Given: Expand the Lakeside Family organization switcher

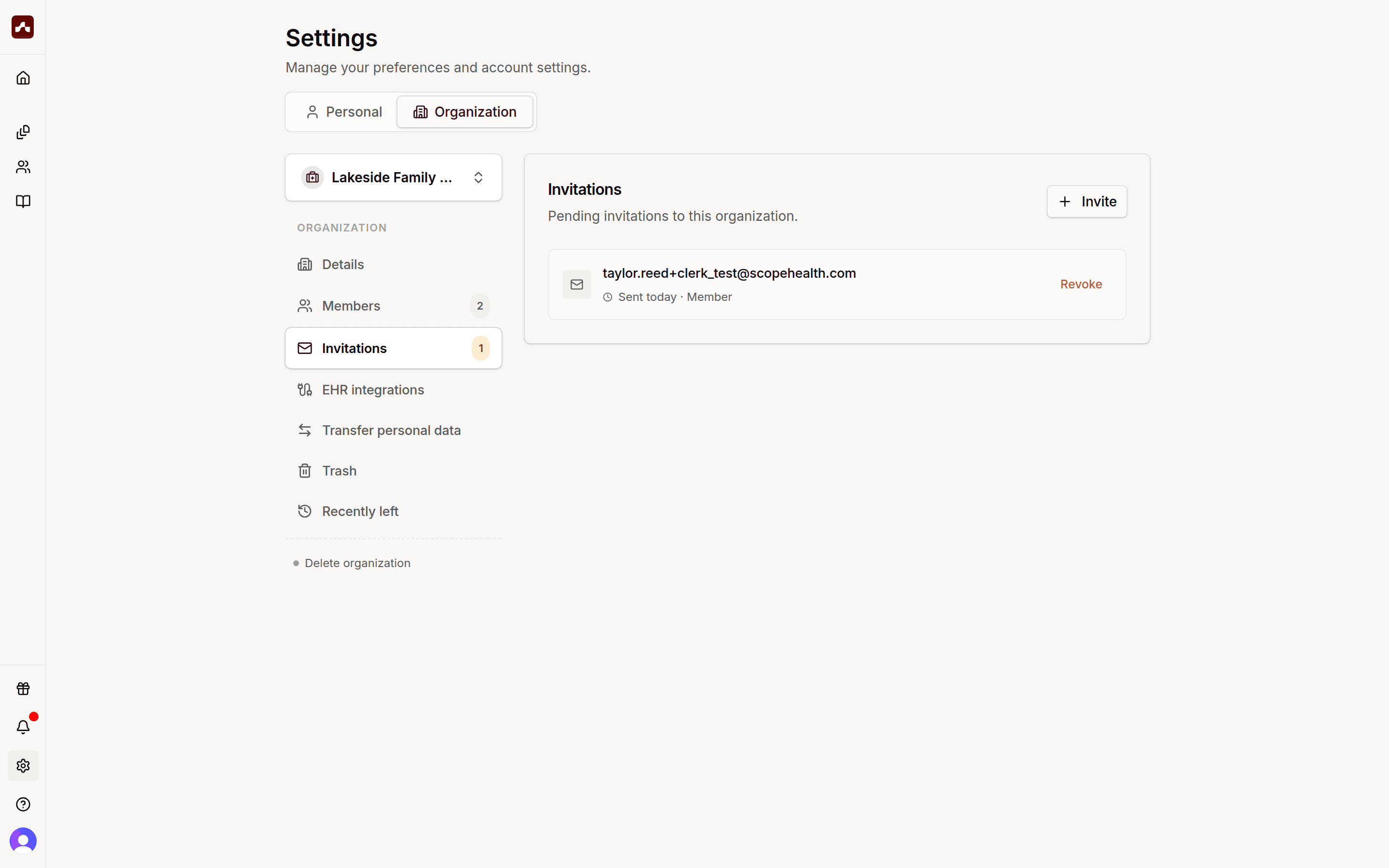Looking at the screenshot, I should [393, 177].
